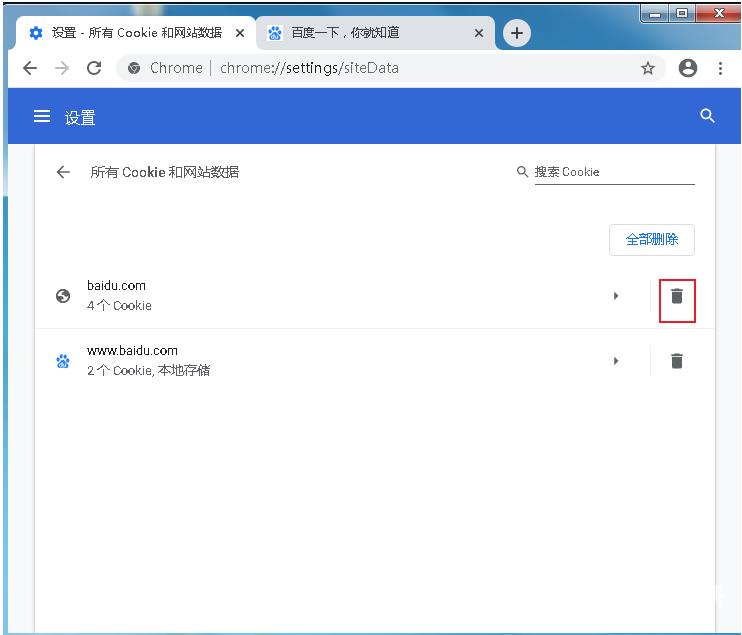Open the Chrome profile avatar

[x=687, y=68]
